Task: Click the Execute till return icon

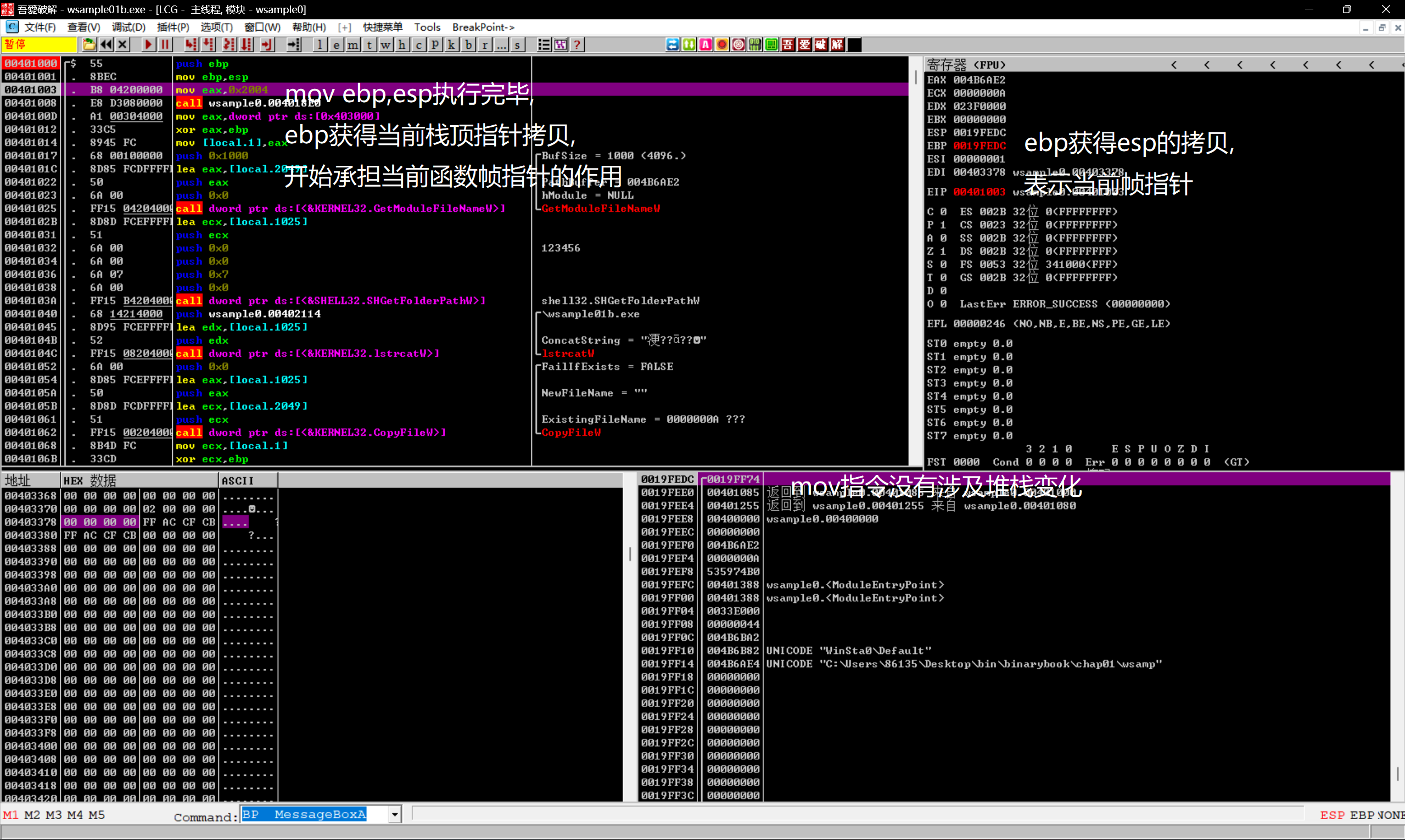Action: (x=267, y=44)
